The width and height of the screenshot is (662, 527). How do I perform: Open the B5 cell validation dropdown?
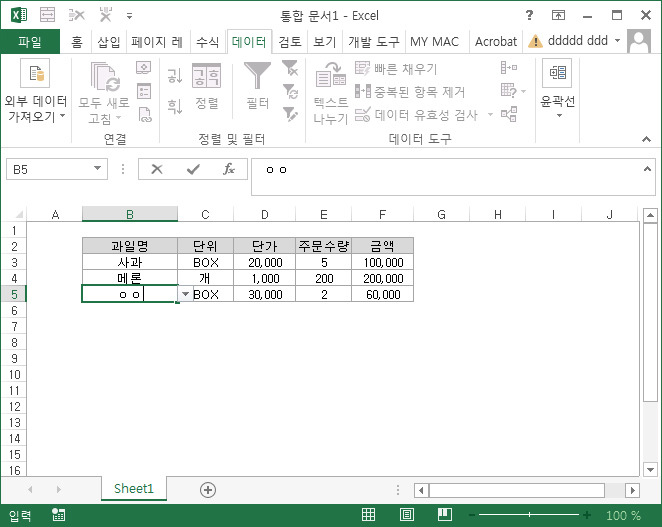[x=185, y=294]
